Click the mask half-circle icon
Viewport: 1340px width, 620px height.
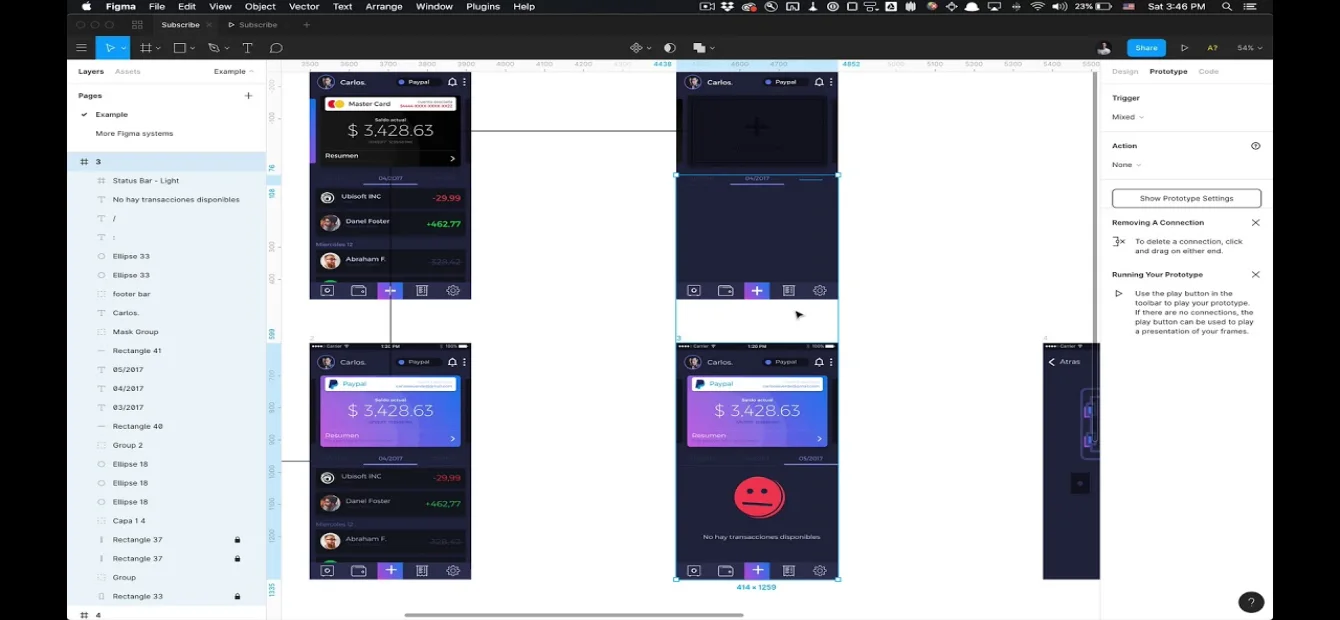(670, 48)
